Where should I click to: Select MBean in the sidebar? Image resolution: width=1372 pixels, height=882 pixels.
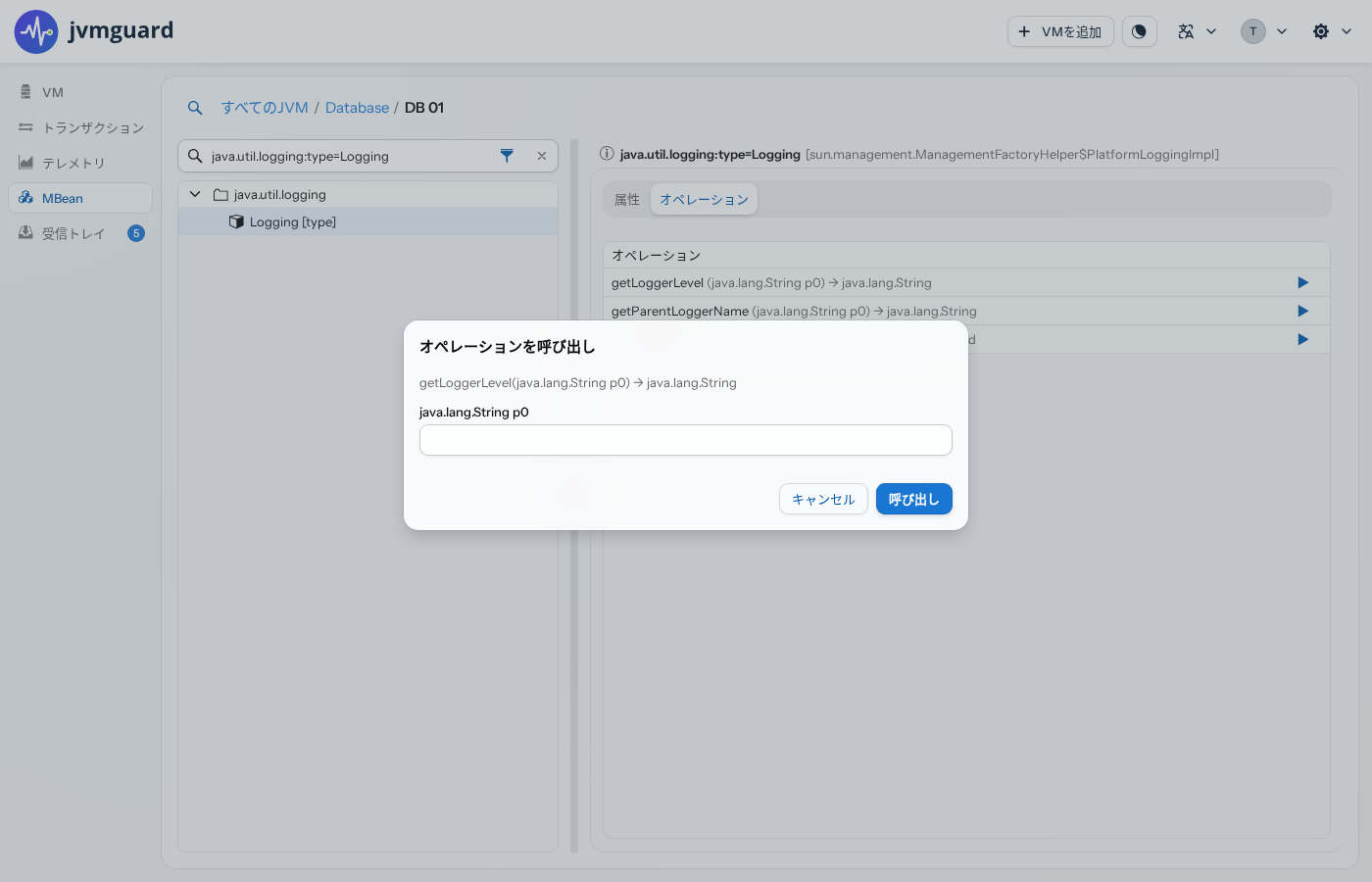[80, 198]
